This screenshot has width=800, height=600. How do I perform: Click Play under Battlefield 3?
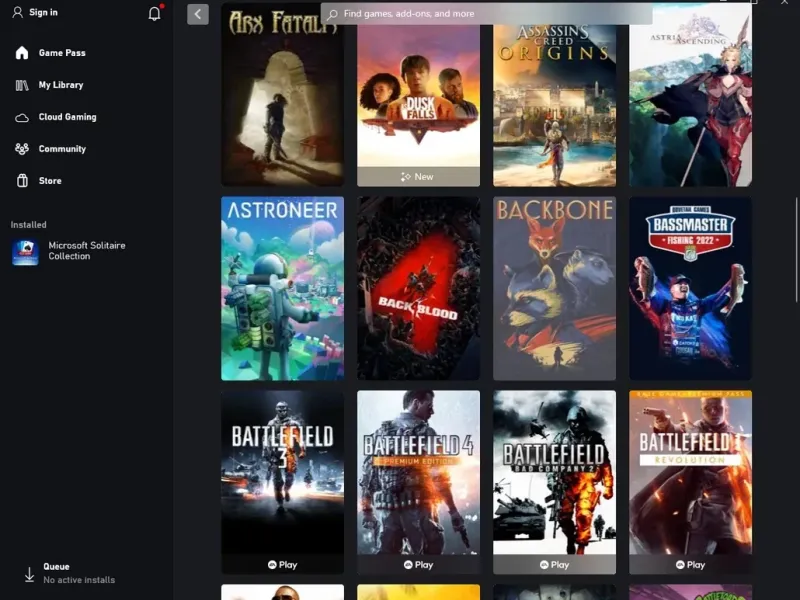pyautogui.click(x=282, y=565)
